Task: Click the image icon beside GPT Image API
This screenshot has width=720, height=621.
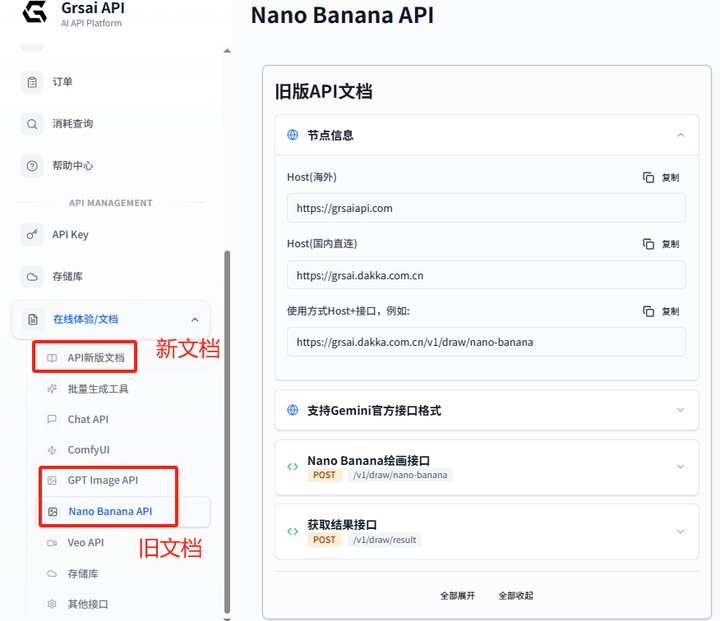Action: tap(52, 480)
